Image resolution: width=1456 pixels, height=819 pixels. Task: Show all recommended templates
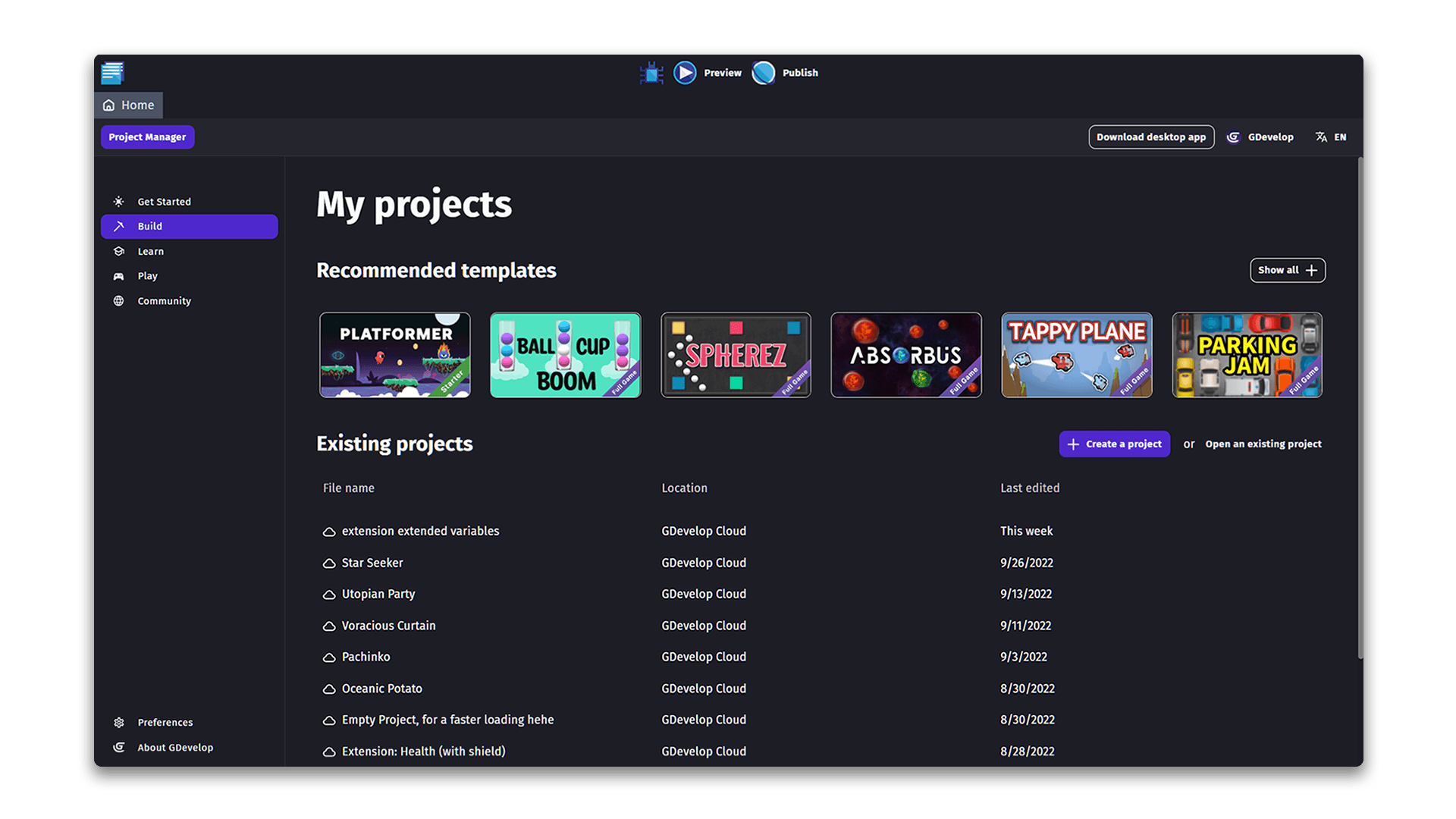click(x=1287, y=270)
